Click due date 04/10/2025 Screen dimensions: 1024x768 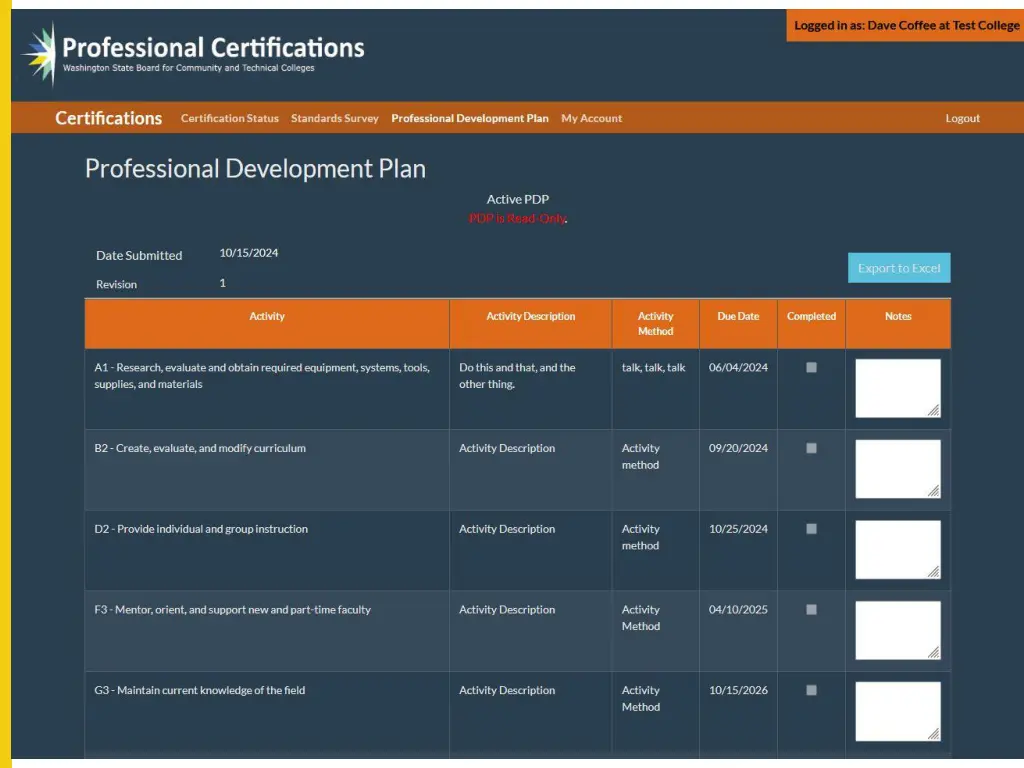click(x=739, y=609)
